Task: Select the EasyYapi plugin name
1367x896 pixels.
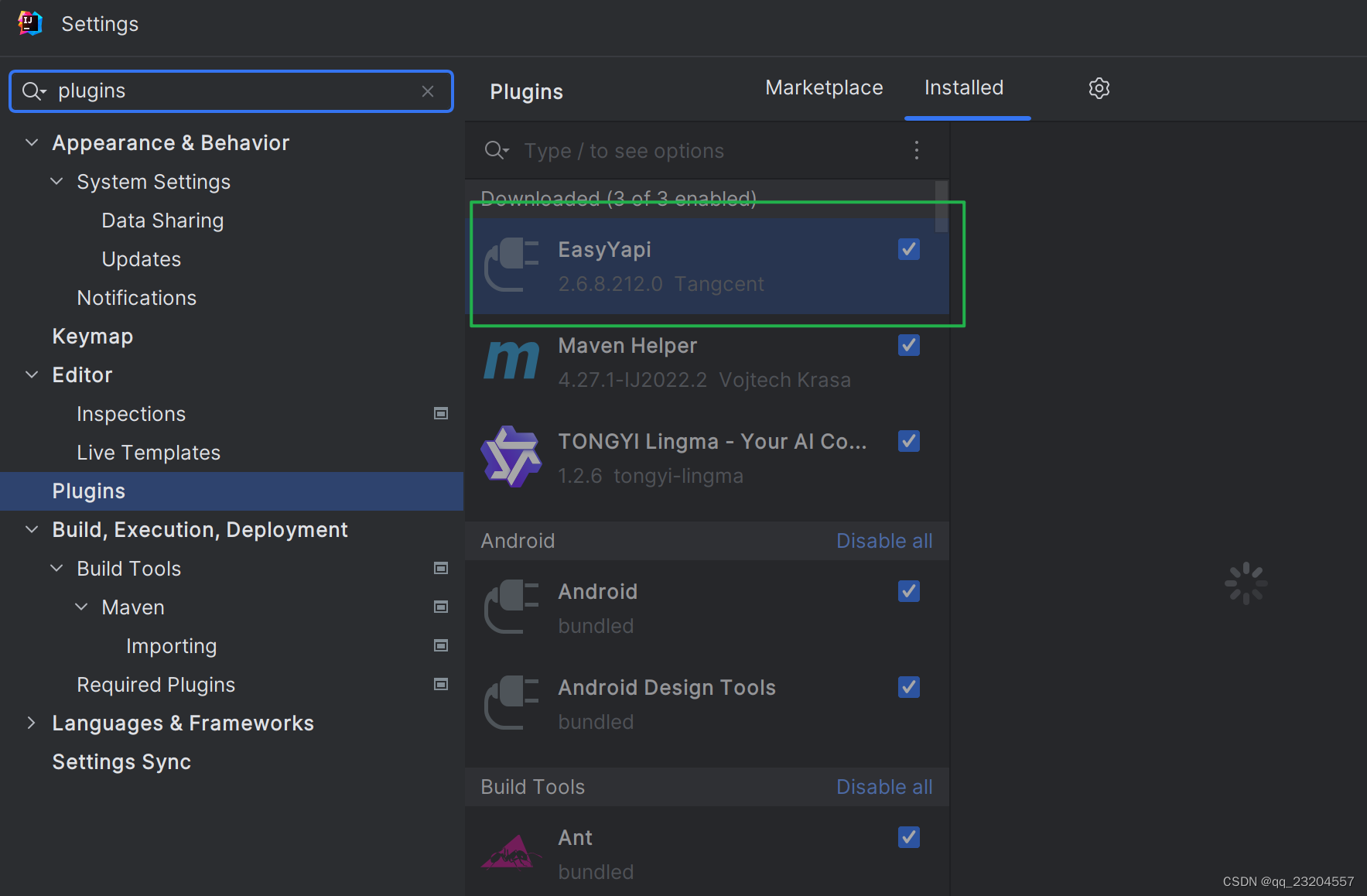Action: click(604, 250)
